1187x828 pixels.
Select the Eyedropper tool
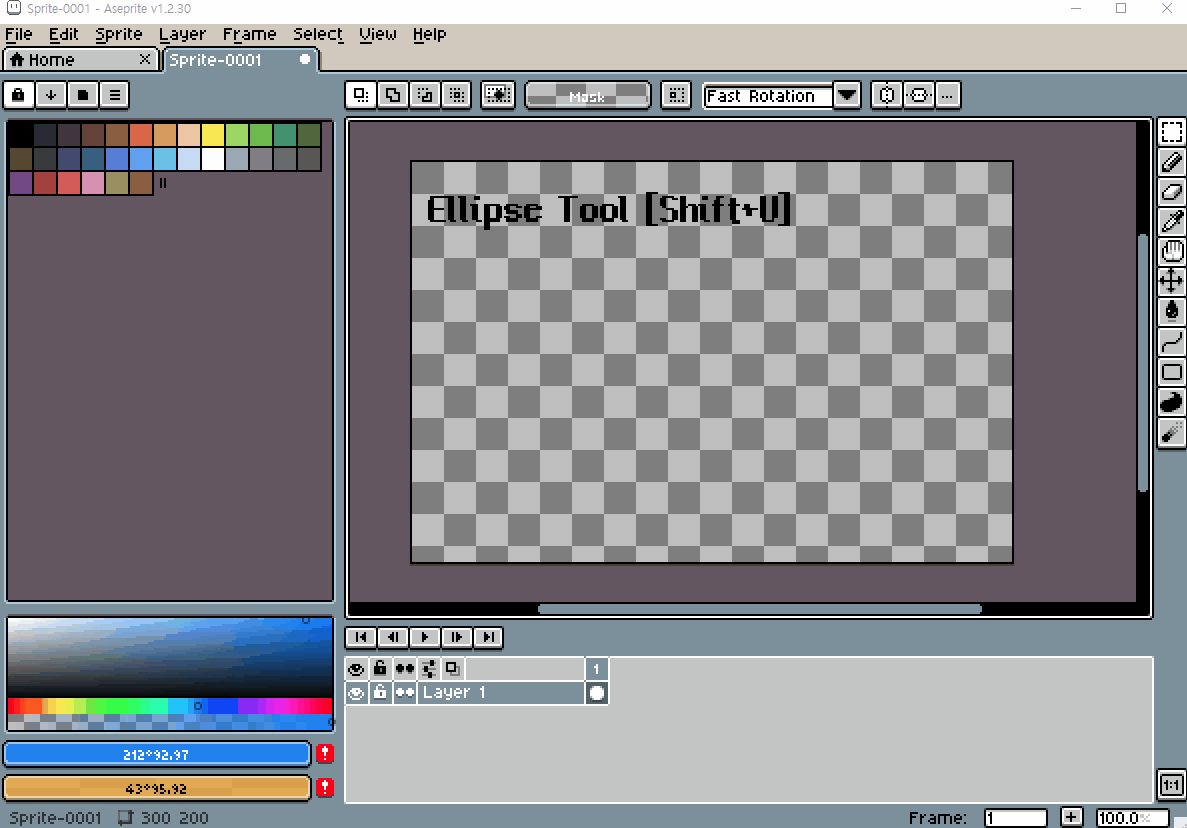click(x=1171, y=222)
